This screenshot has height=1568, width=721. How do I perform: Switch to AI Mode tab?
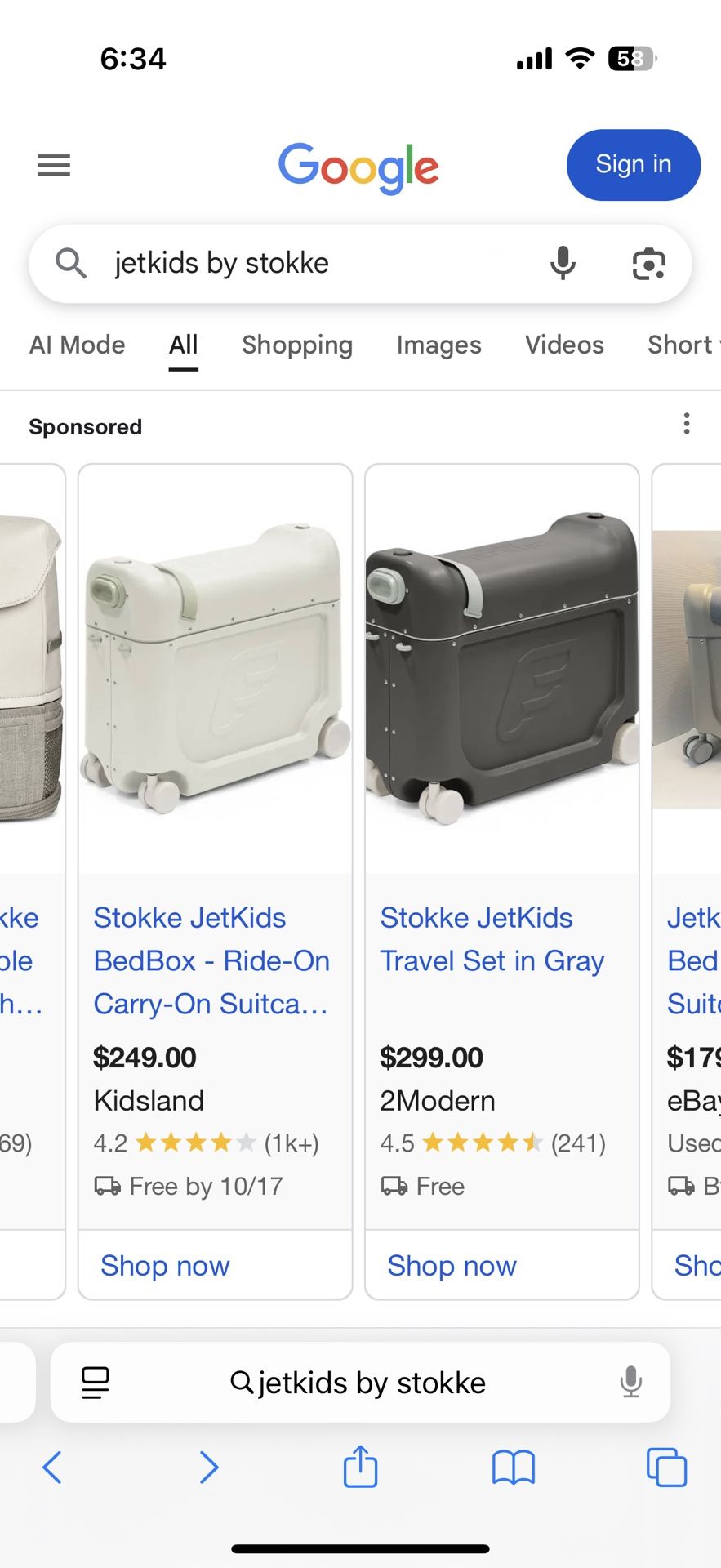pos(78,345)
